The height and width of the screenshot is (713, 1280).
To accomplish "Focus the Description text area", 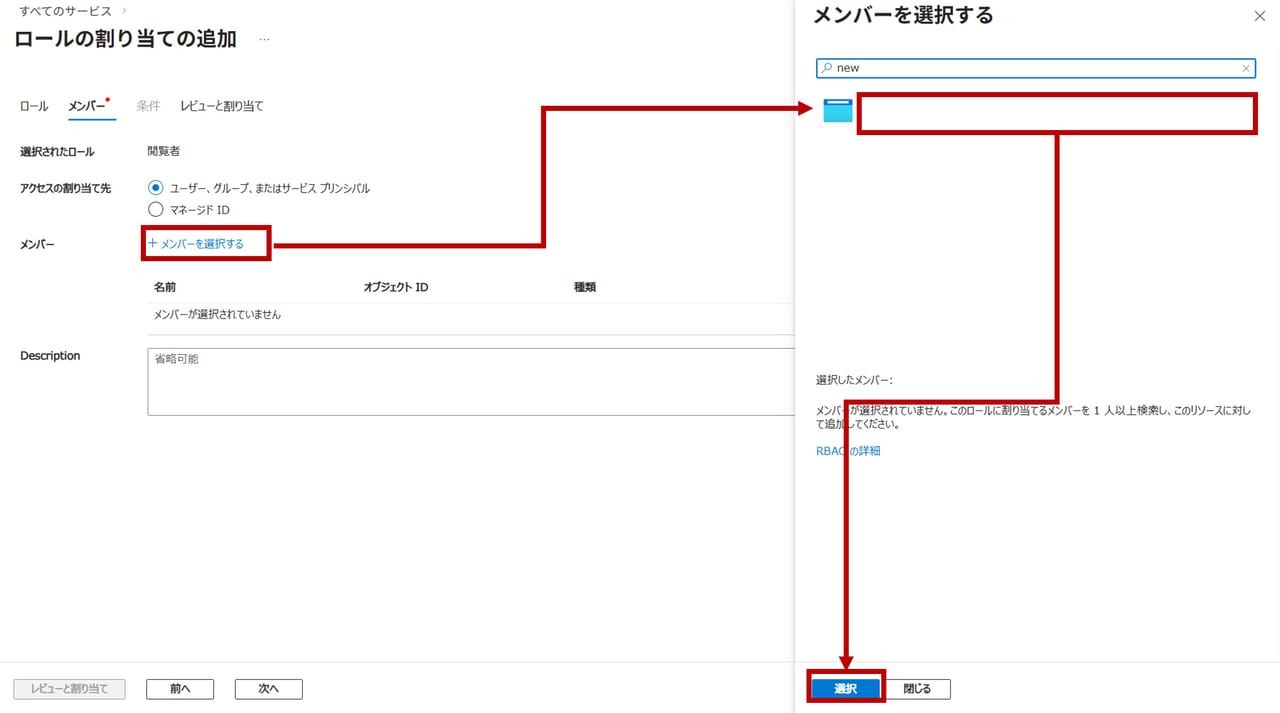I will tap(470, 381).
